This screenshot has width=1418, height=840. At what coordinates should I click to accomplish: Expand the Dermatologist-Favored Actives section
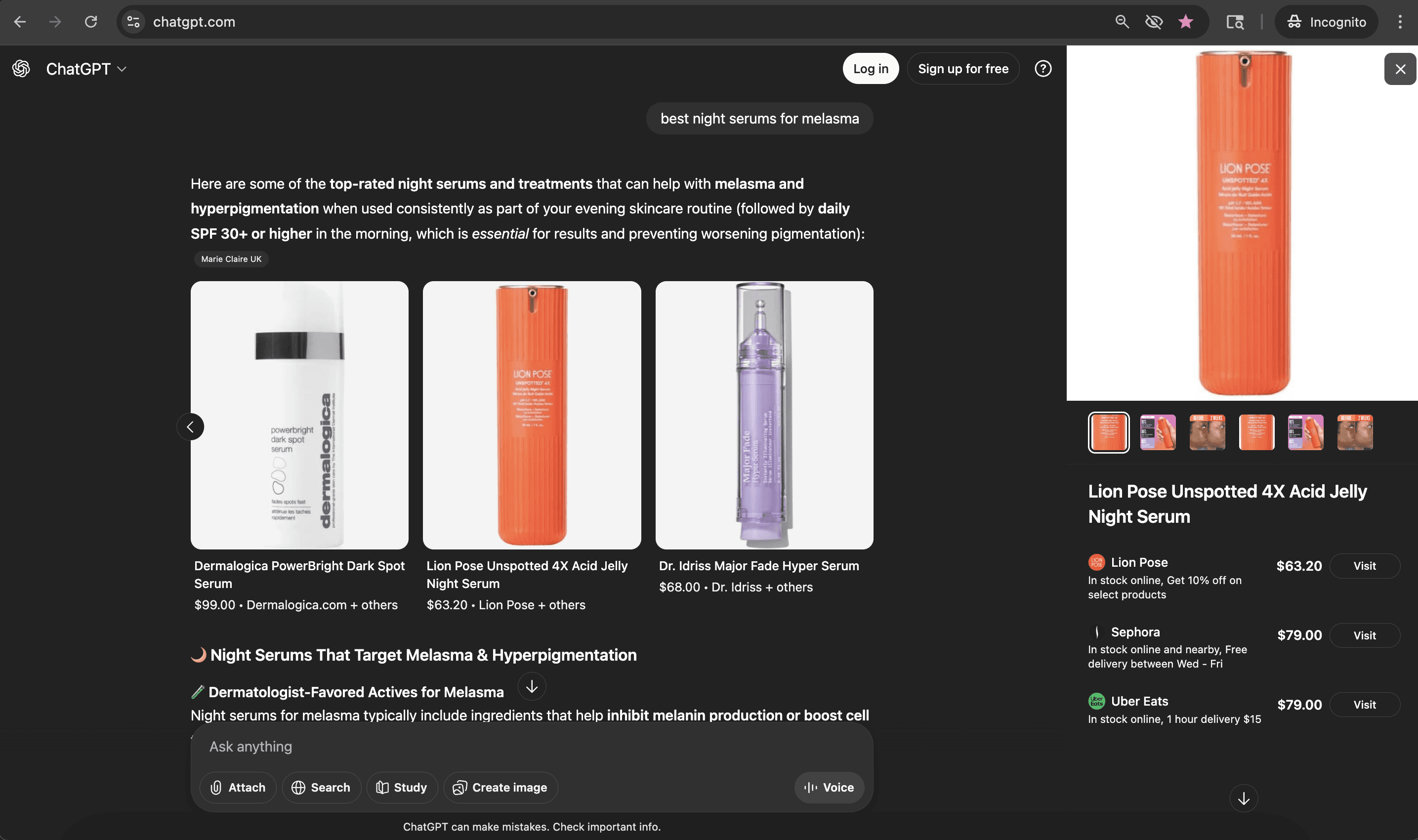point(531,687)
